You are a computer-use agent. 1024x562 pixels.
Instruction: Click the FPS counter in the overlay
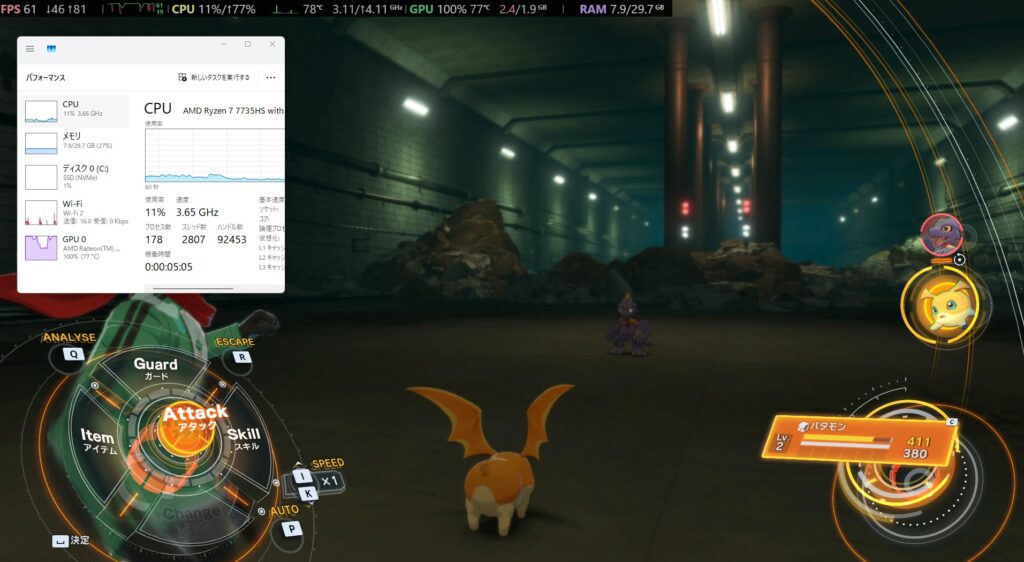coord(18,9)
